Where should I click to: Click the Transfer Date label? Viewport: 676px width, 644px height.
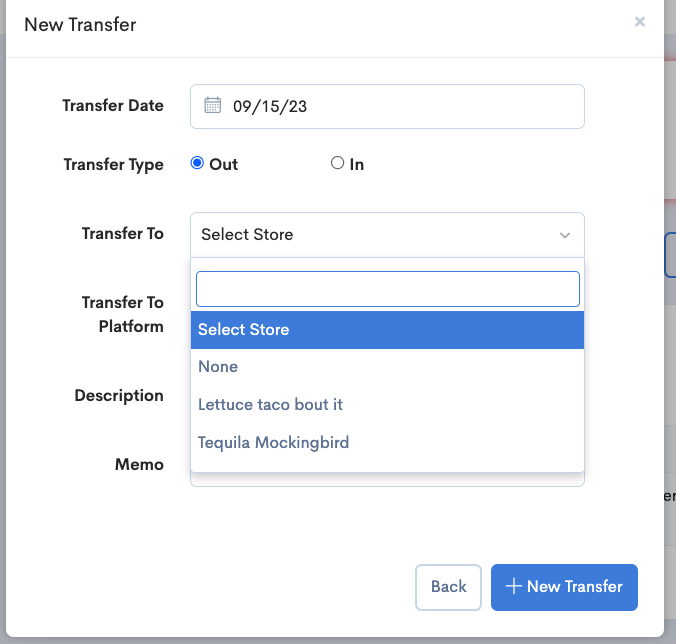coord(112,106)
